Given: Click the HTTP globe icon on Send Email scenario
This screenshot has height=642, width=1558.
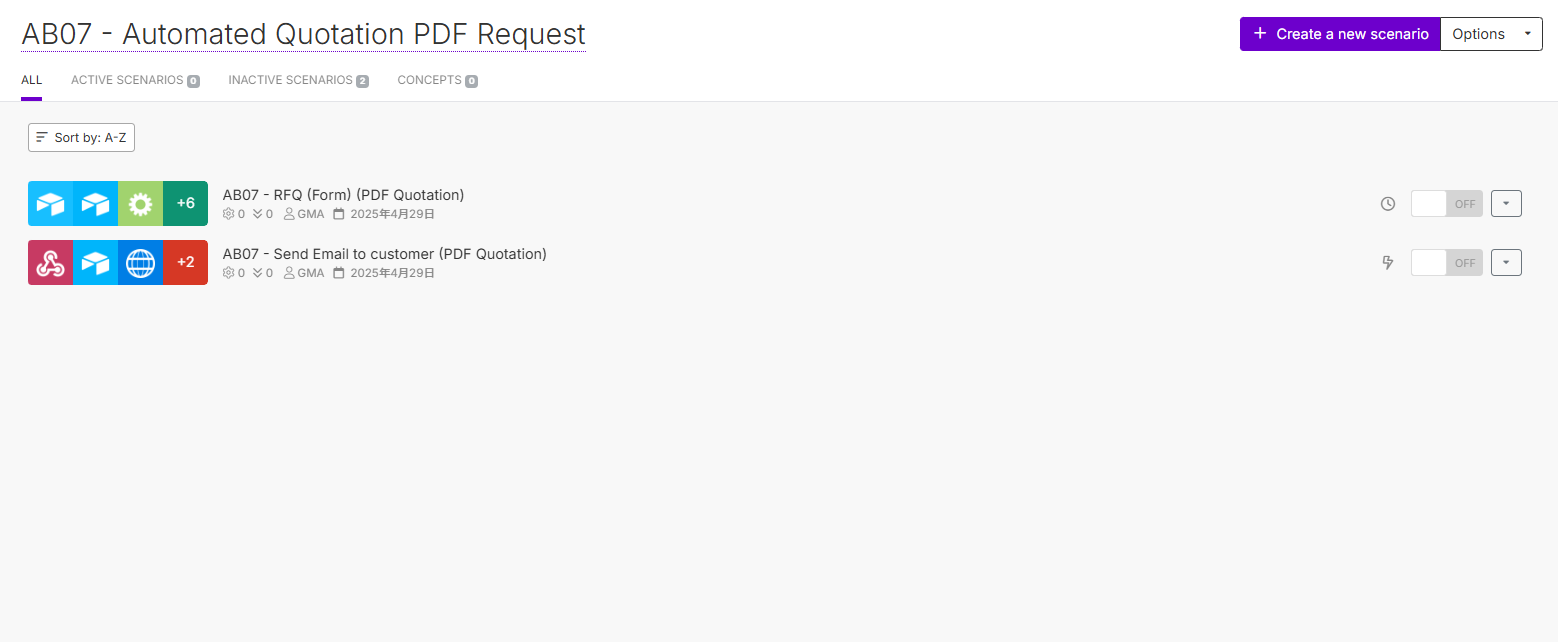Looking at the screenshot, I should click(140, 262).
